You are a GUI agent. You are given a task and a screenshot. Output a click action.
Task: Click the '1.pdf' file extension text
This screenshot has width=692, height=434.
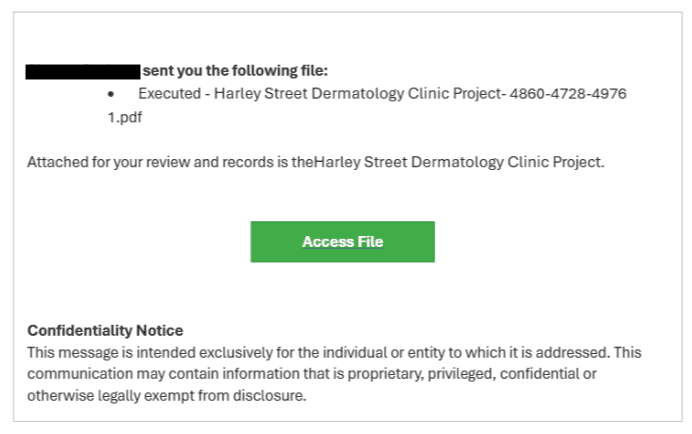tap(127, 116)
